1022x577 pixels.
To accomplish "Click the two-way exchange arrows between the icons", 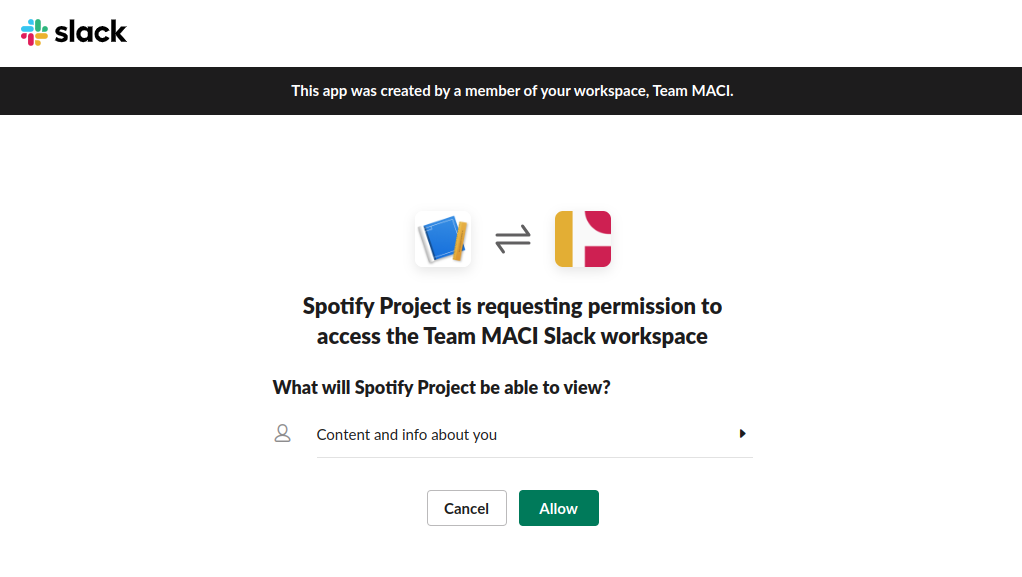I will pyautogui.click(x=512, y=239).
